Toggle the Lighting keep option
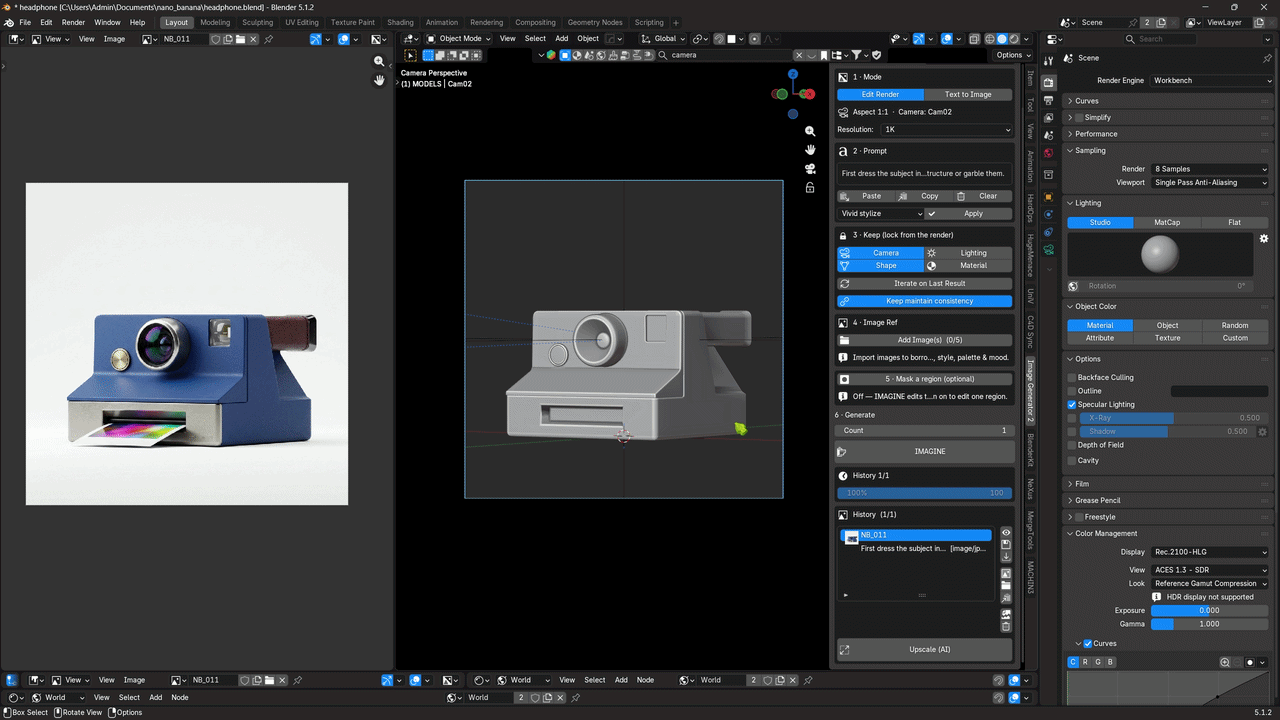The height and width of the screenshot is (720, 1280). click(969, 253)
